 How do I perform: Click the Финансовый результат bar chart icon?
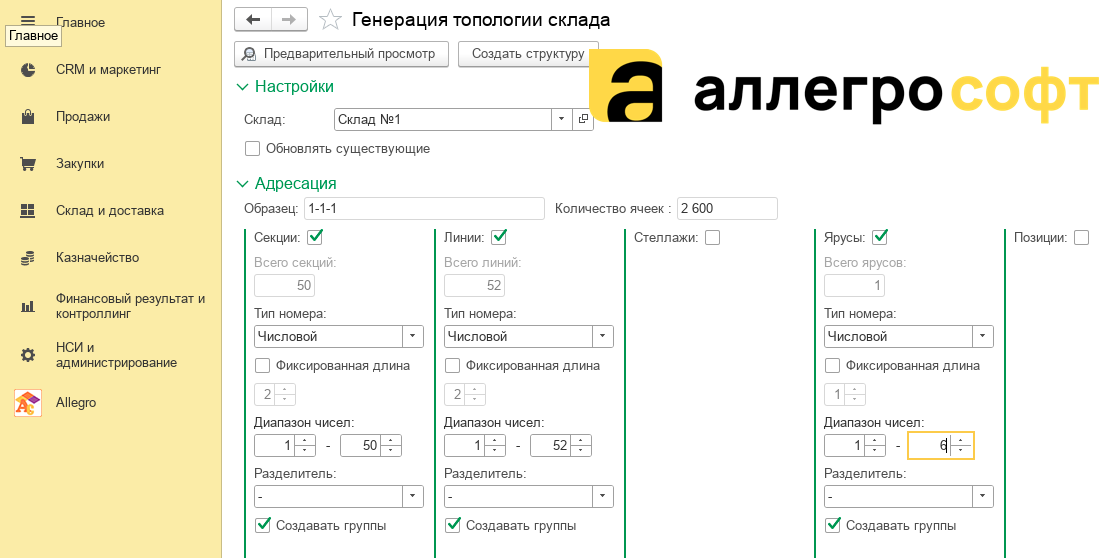[28, 307]
